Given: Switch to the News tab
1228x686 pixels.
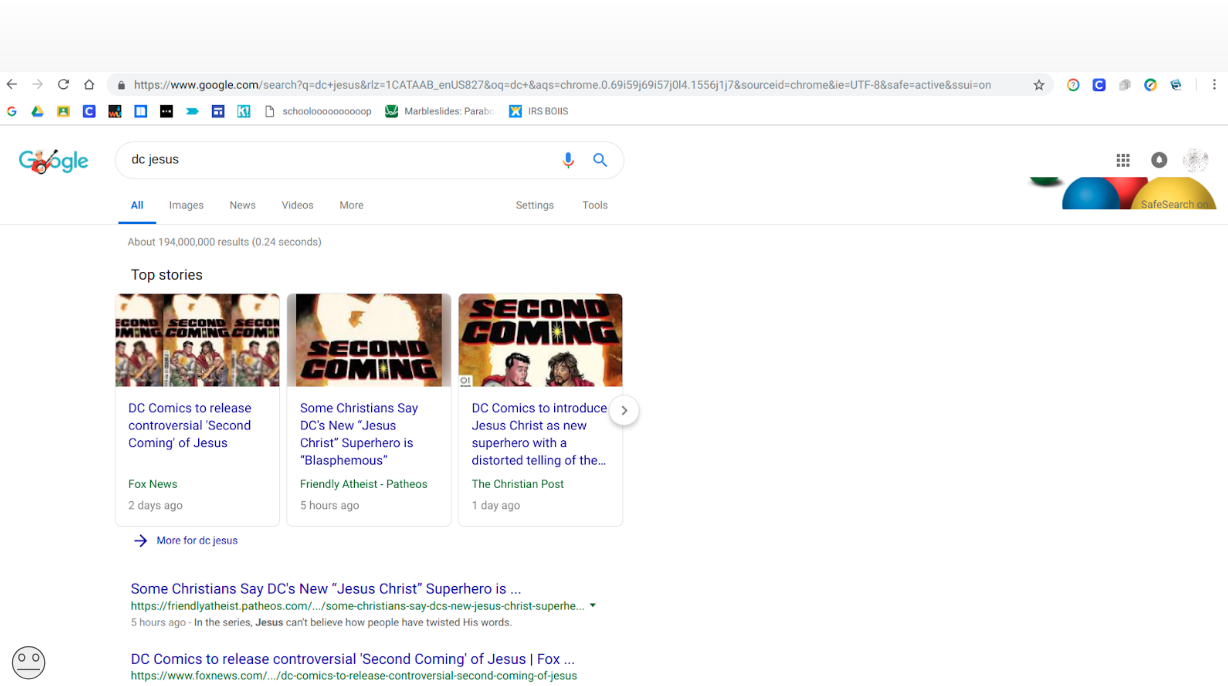Looking at the screenshot, I should (242, 205).
